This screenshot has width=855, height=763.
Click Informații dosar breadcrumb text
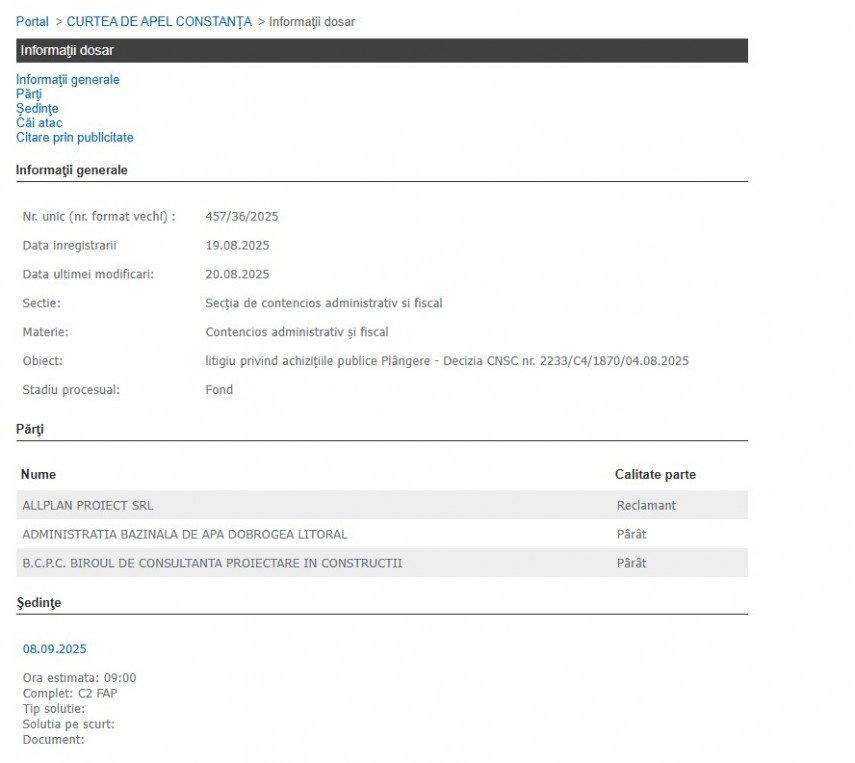coord(312,22)
